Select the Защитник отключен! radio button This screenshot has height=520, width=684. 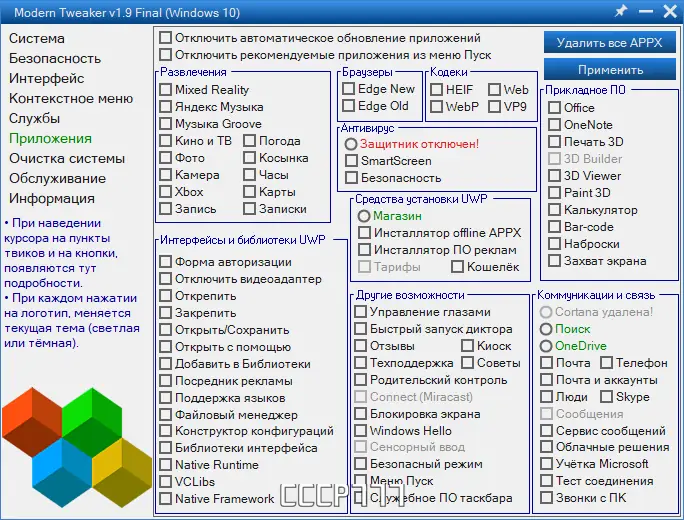tap(351, 144)
